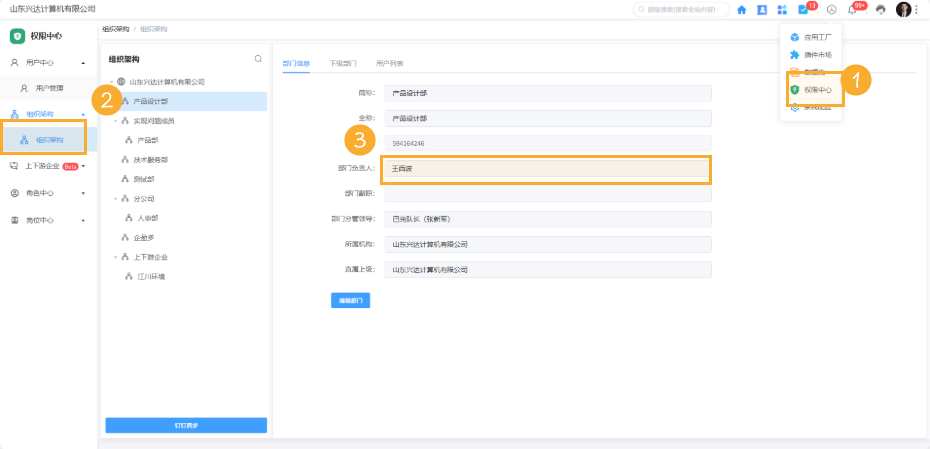
Task: Select 权限中心 in the dropdown menu
Action: [x=817, y=89]
